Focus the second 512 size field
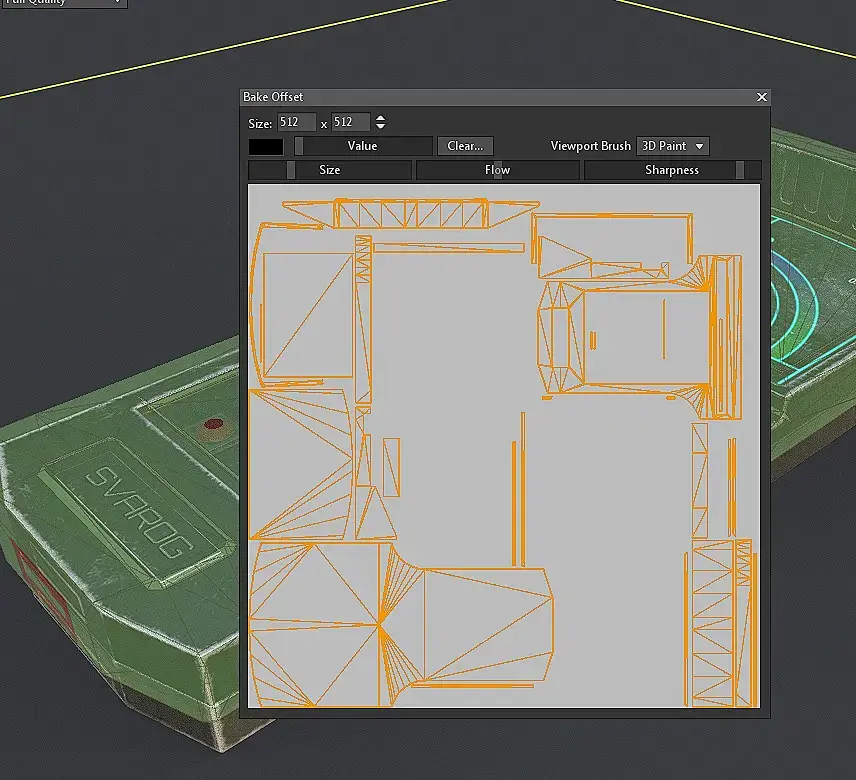 click(x=350, y=122)
